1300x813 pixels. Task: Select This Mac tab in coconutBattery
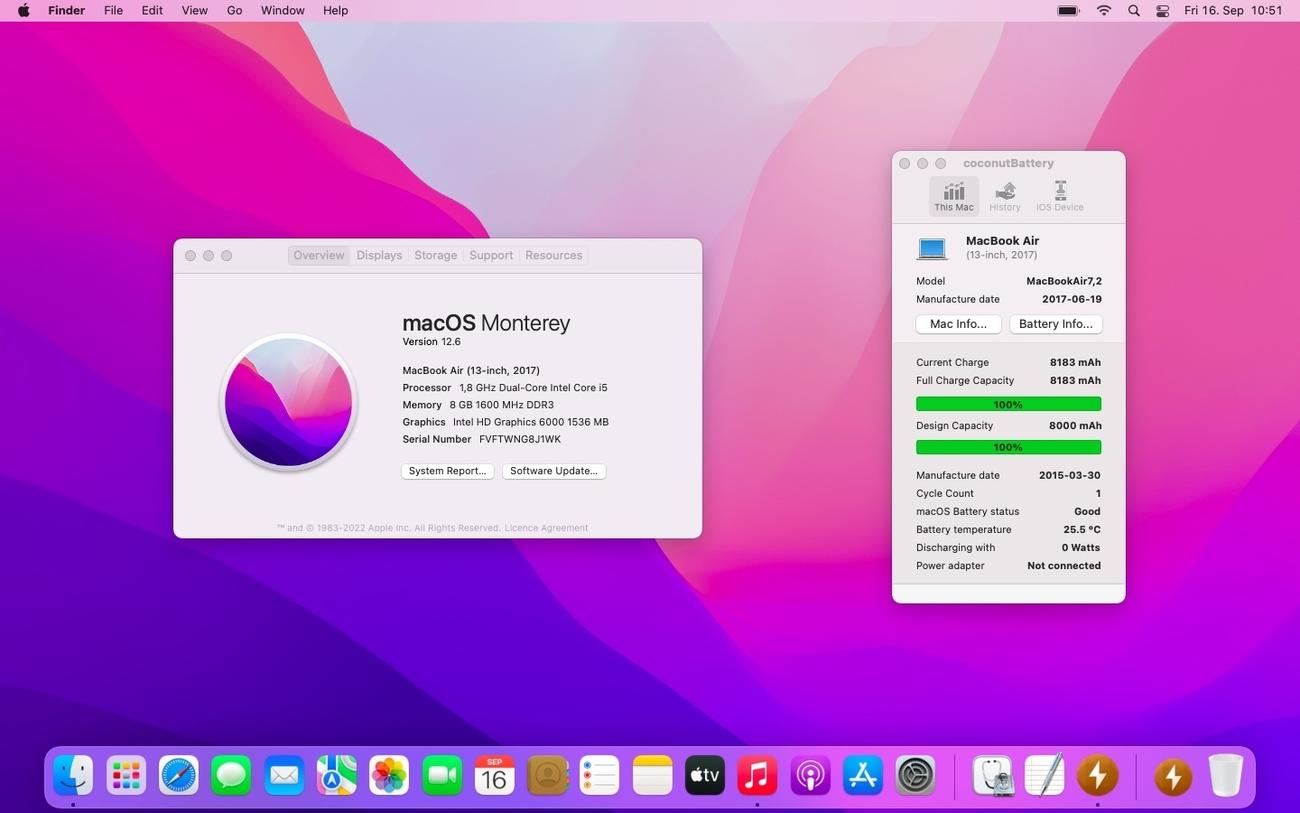954,196
